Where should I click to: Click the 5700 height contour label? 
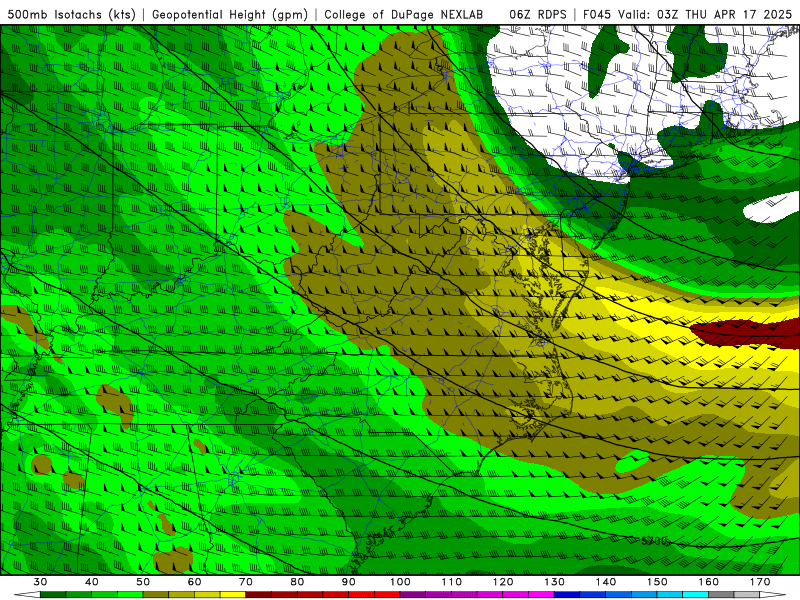tap(654, 541)
